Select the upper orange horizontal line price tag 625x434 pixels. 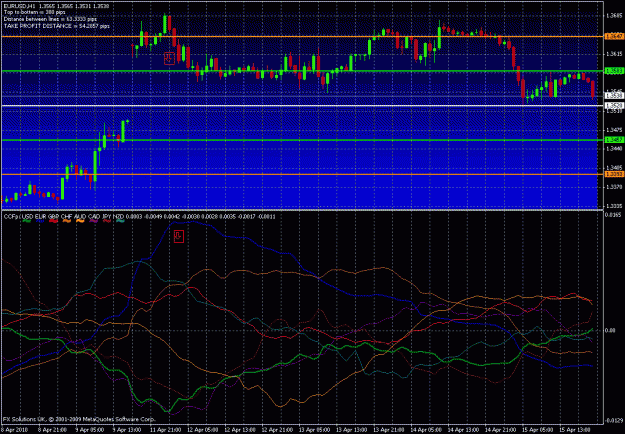(x=614, y=36)
